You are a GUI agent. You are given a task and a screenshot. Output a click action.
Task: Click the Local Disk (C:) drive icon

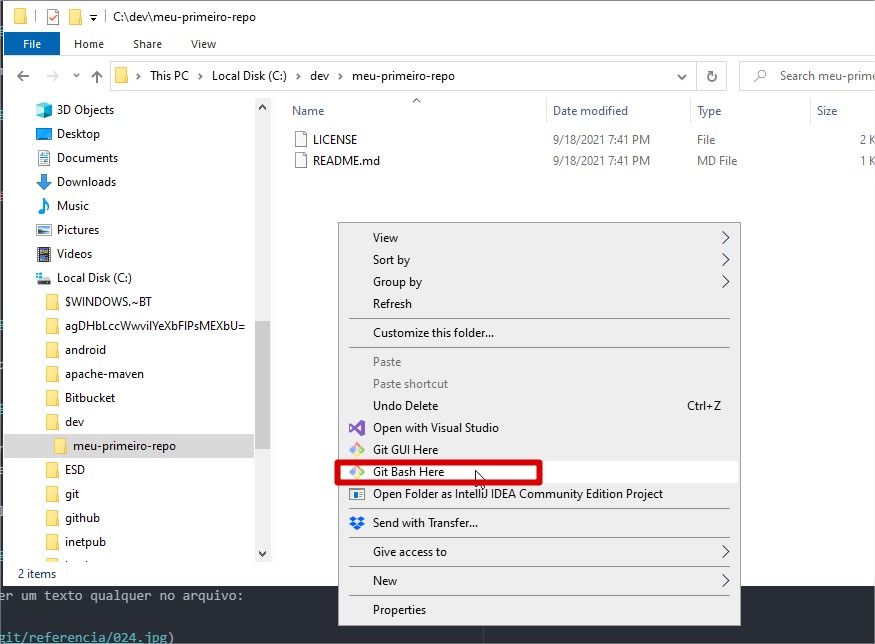(44, 278)
